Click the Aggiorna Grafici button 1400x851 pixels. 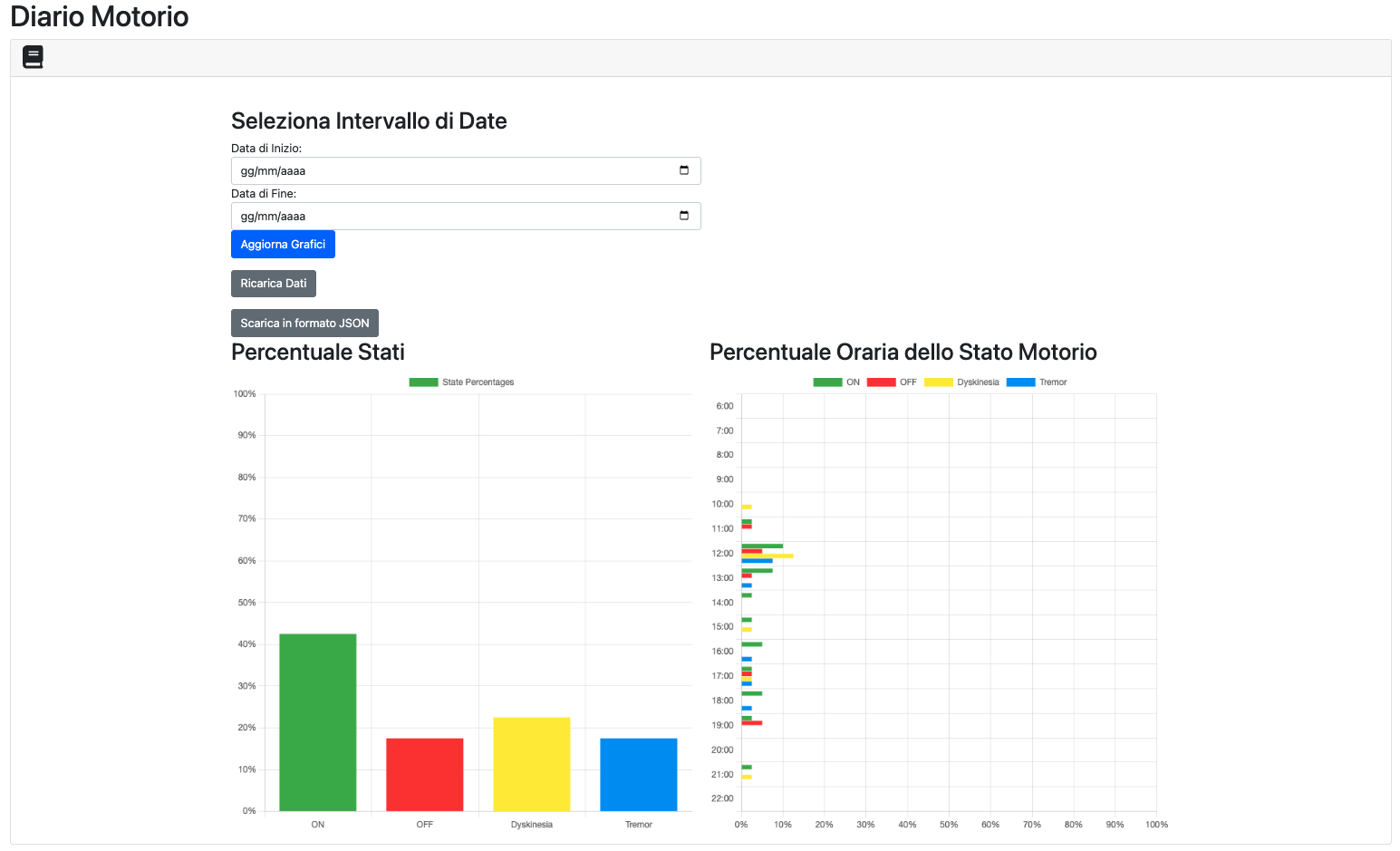(283, 244)
